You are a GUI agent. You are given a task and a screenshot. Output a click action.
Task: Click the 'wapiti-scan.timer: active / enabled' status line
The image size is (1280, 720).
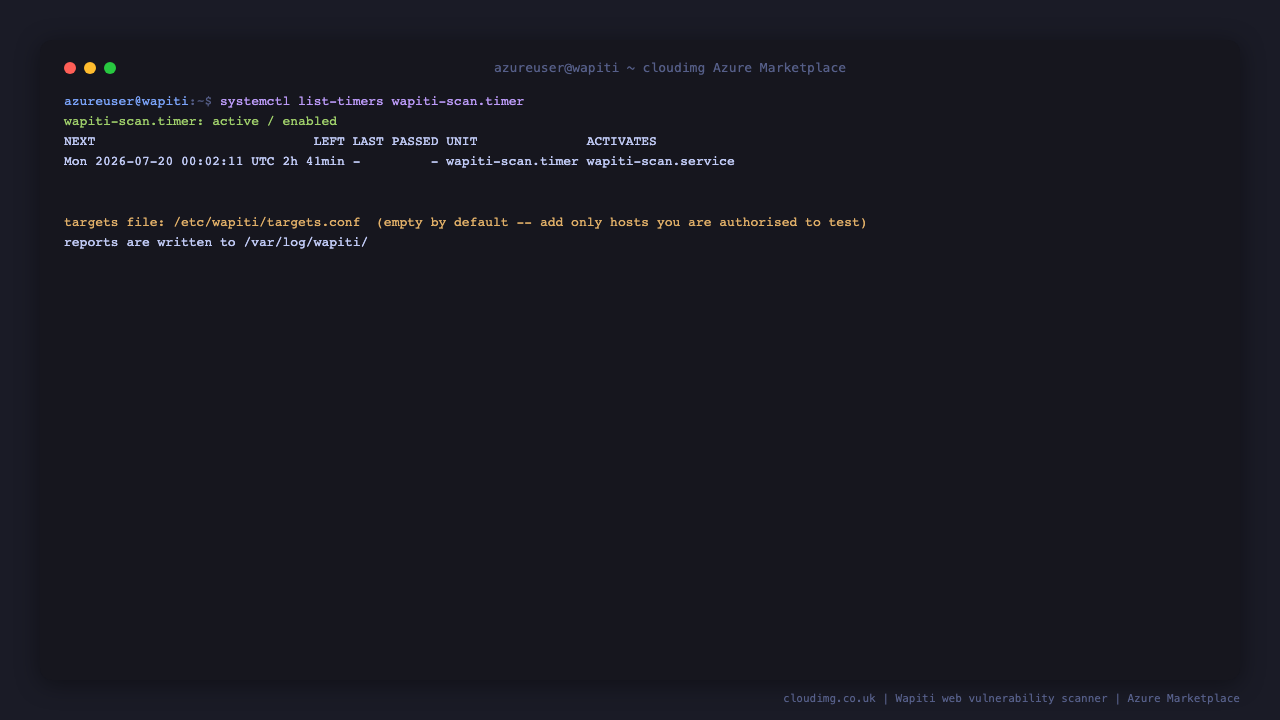pyautogui.click(x=201, y=122)
